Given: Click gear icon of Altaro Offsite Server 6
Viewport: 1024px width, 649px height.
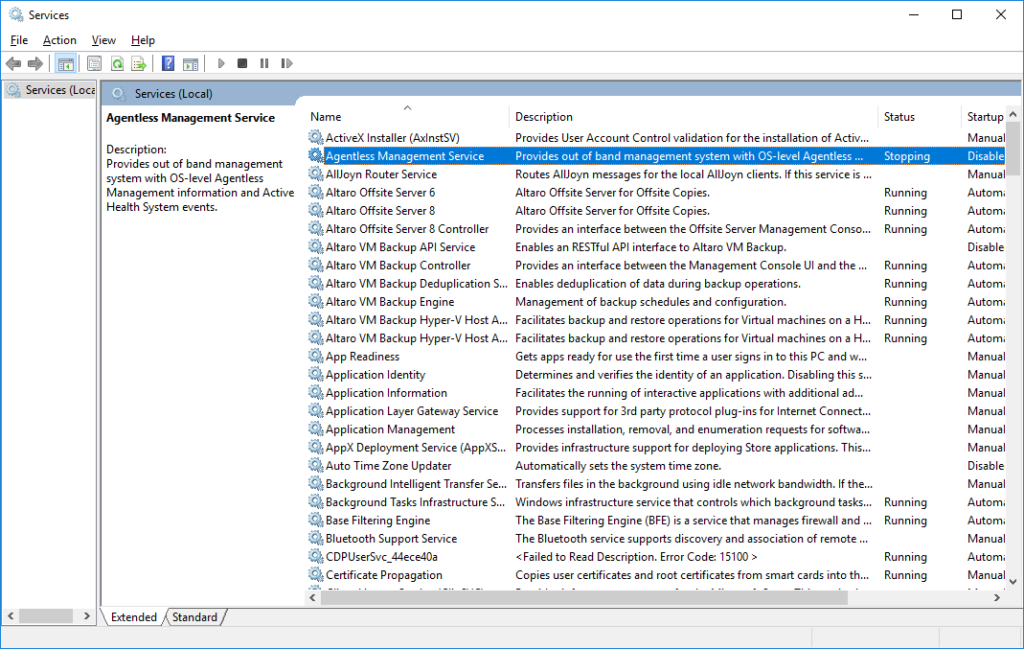Looking at the screenshot, I should (315, 192).
